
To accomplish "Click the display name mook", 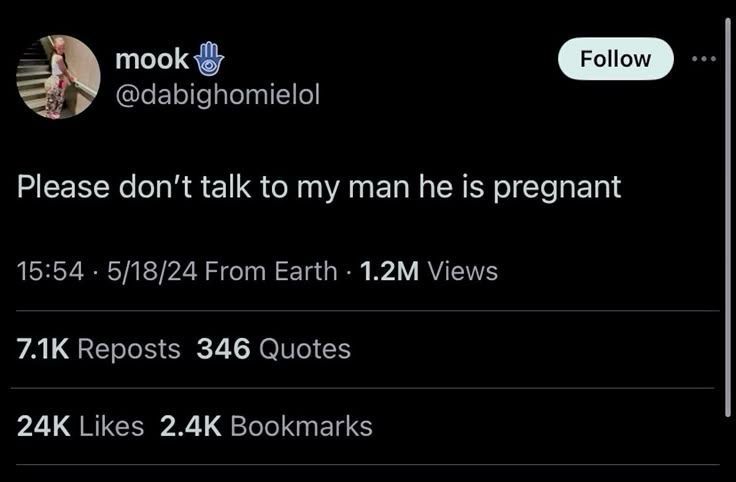I will [x=152, y=59].
